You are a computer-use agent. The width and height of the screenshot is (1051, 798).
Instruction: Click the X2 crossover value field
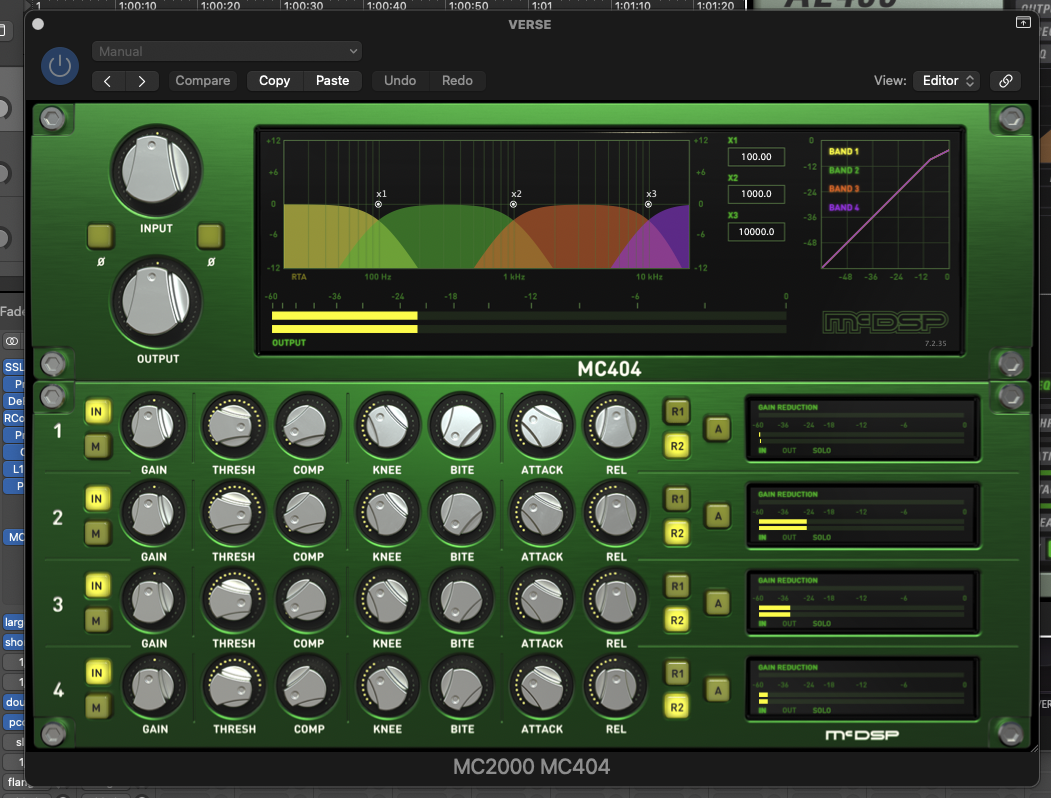click(756, 194)
